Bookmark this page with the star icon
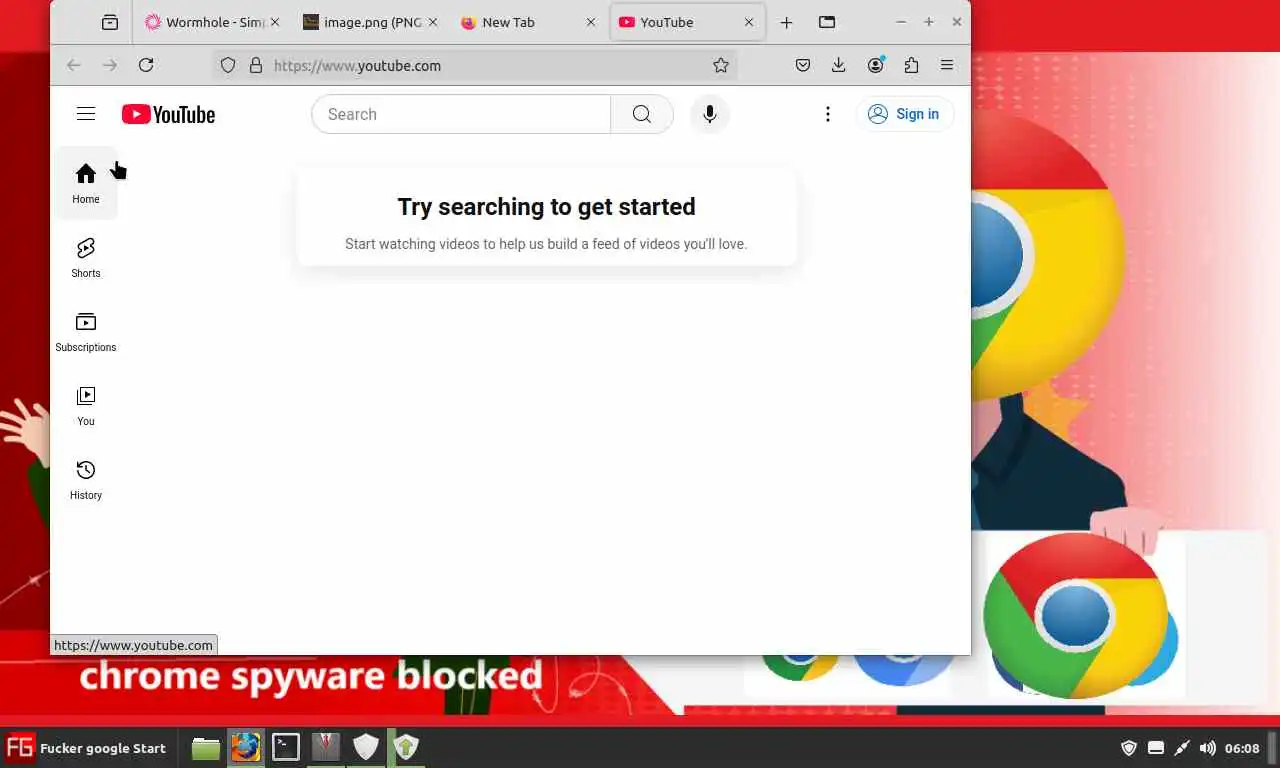Image resolution: width=1280 pixels, height=768 pixels. tap(721, 65)
